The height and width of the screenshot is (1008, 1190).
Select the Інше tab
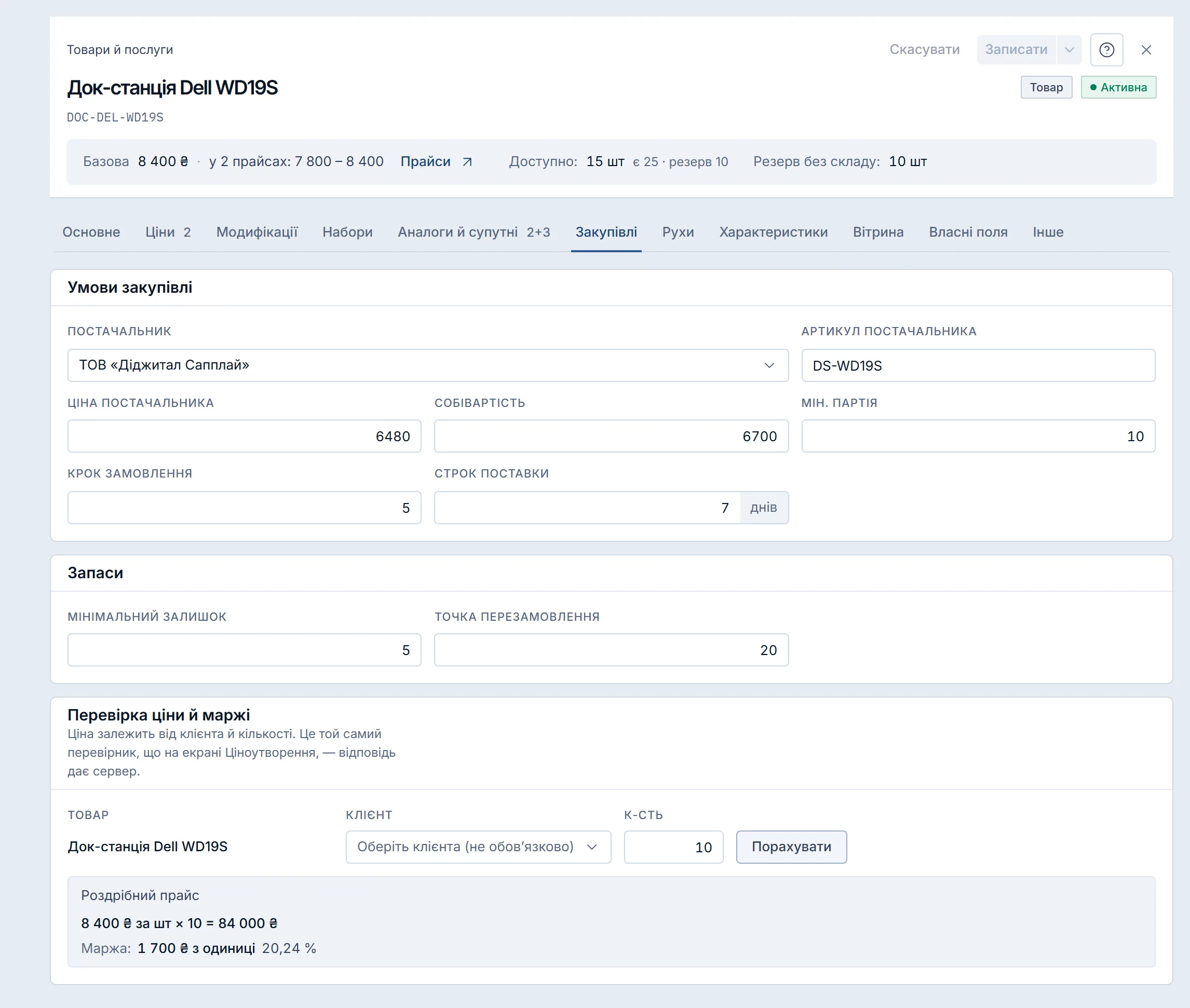click(x=1048, y=232)
